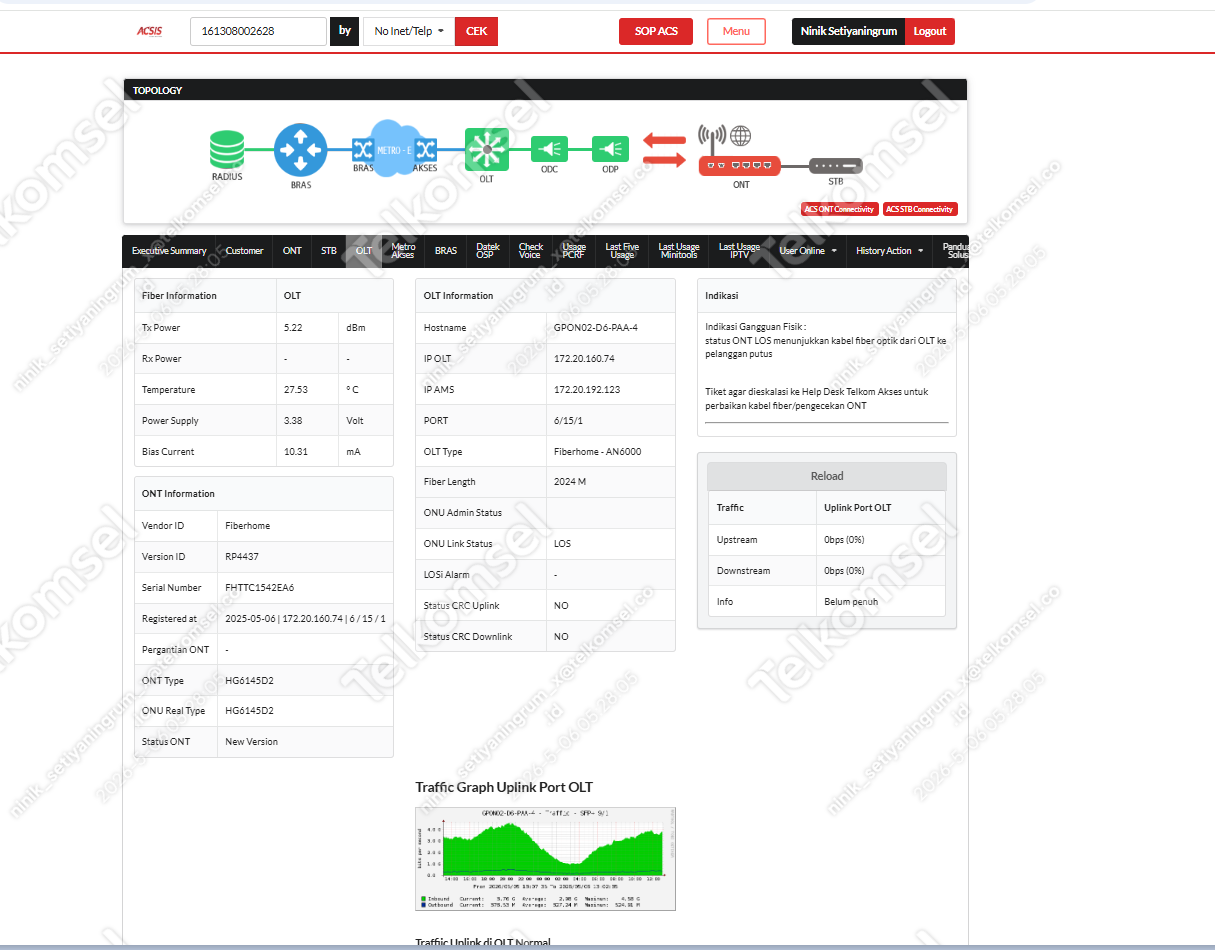Screen dimensions: 1215x950
Task: Focus the customer number search field
Action: [x=258, y=31]
